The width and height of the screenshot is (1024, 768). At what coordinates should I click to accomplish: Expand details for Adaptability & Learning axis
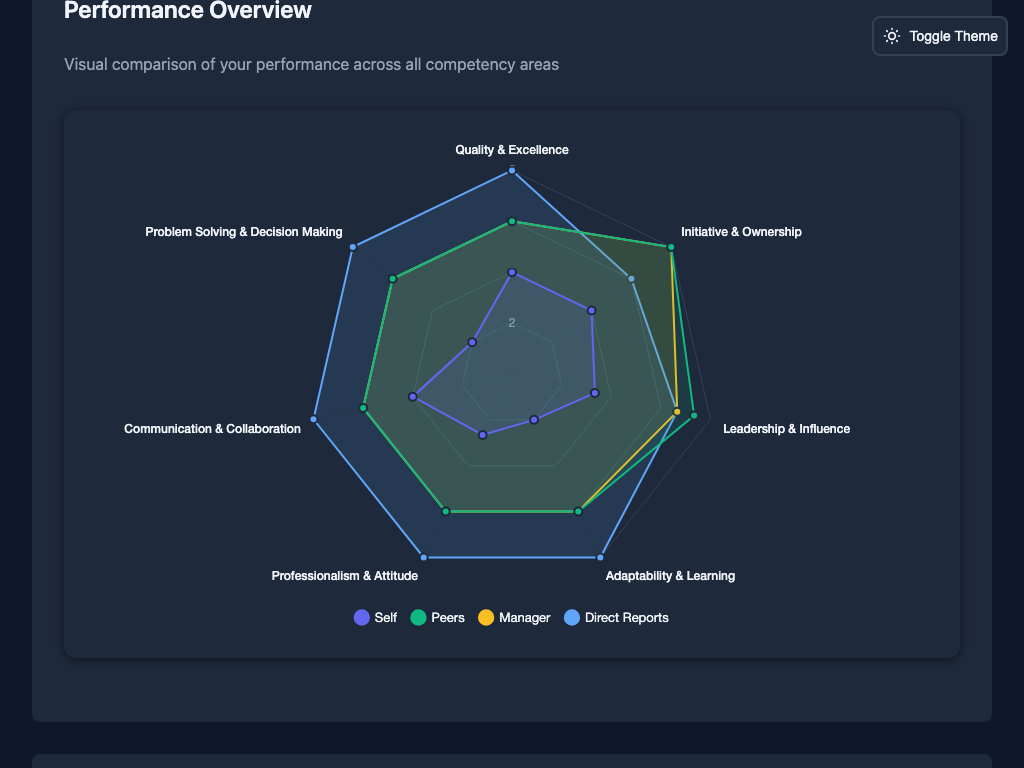670,576
